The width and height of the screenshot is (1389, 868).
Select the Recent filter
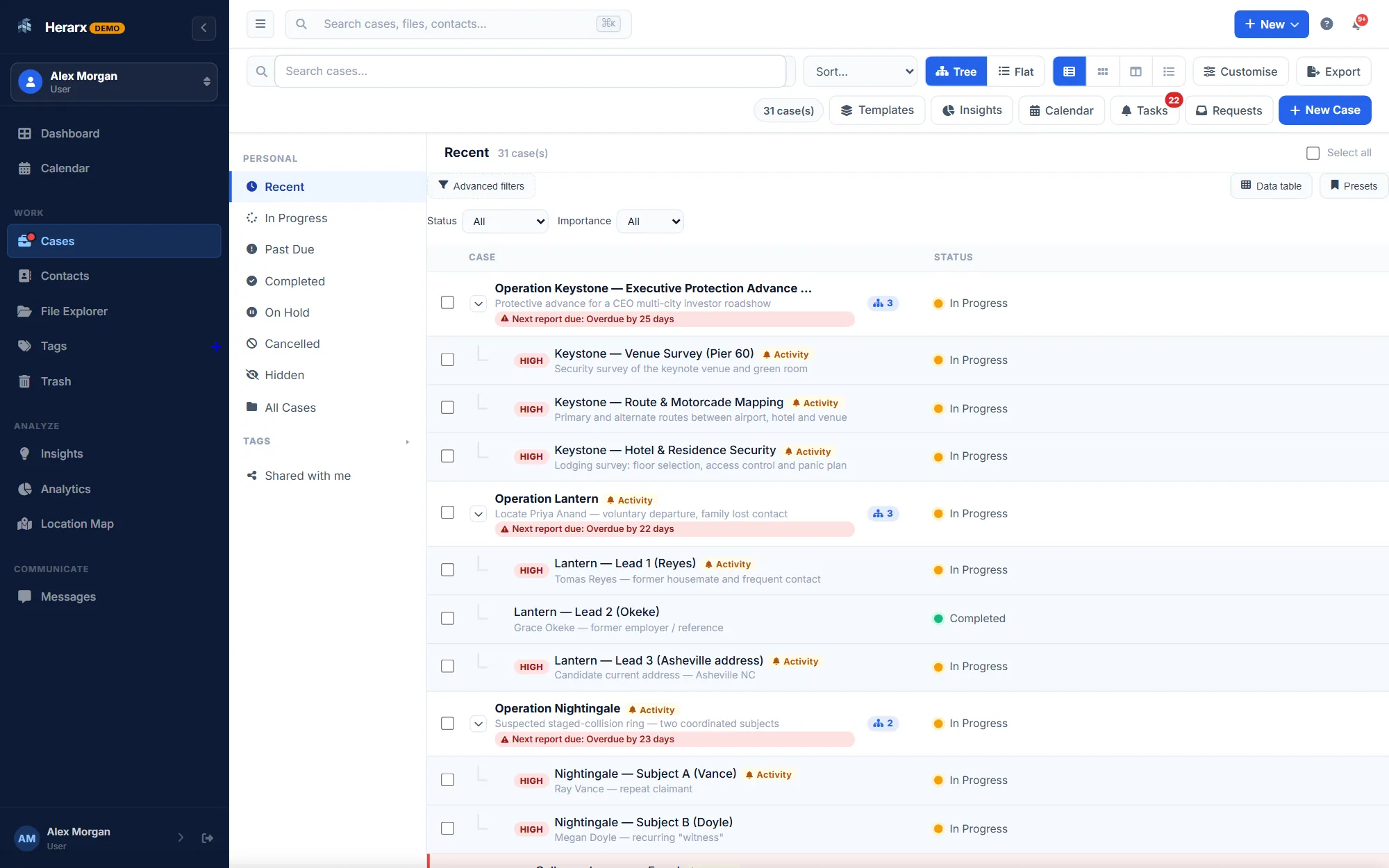(328, 187)
